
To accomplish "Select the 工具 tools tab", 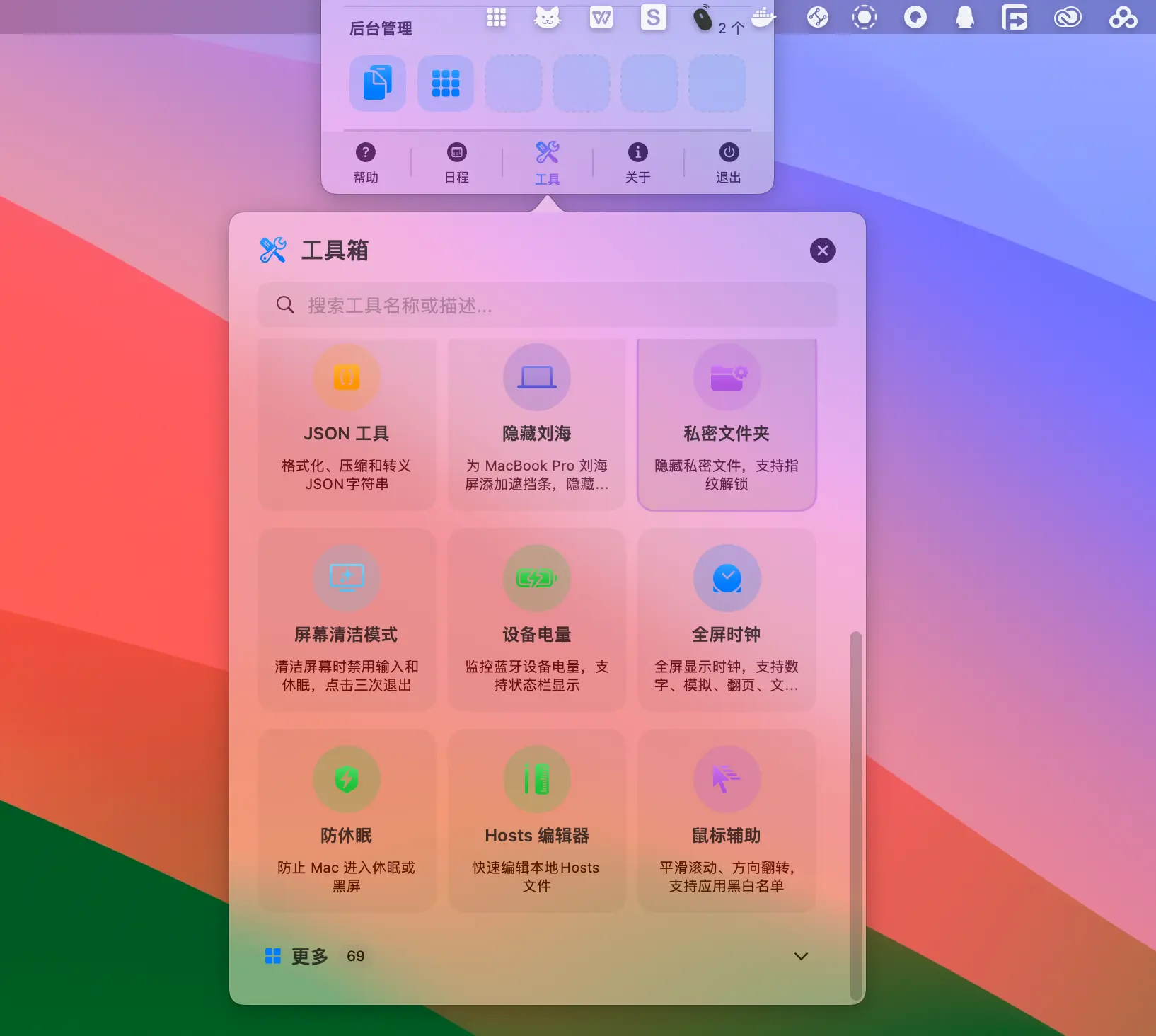I will [548, 163].
